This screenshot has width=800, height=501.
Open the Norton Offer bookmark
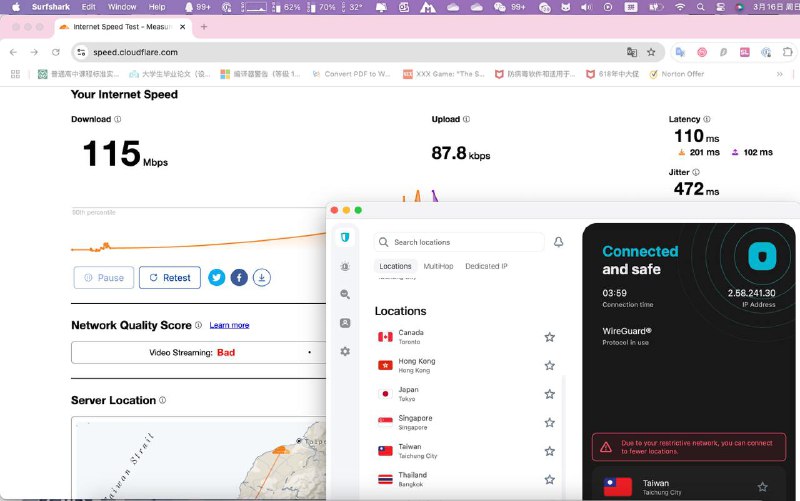(x=677, y=74)
